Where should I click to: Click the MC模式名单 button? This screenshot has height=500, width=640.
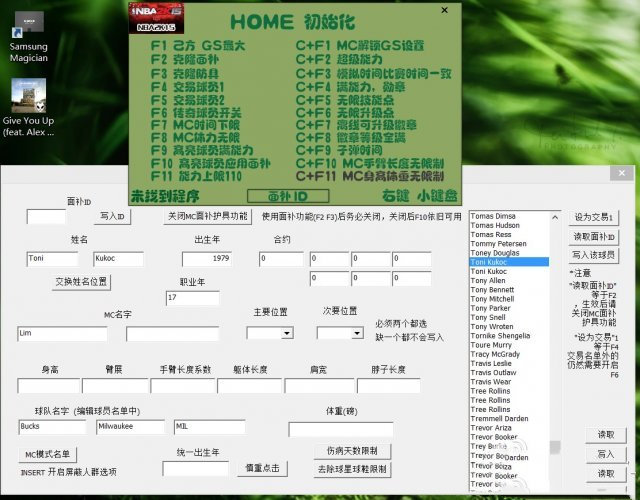point(48,453)
